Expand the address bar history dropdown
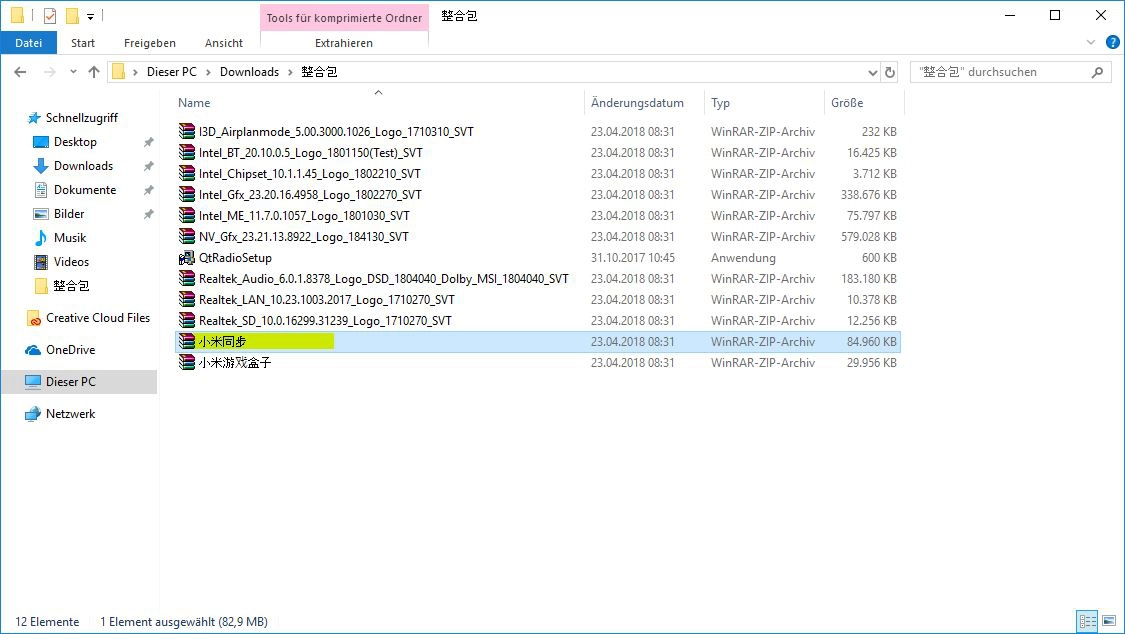1125x634 pixels. point(872,72)
